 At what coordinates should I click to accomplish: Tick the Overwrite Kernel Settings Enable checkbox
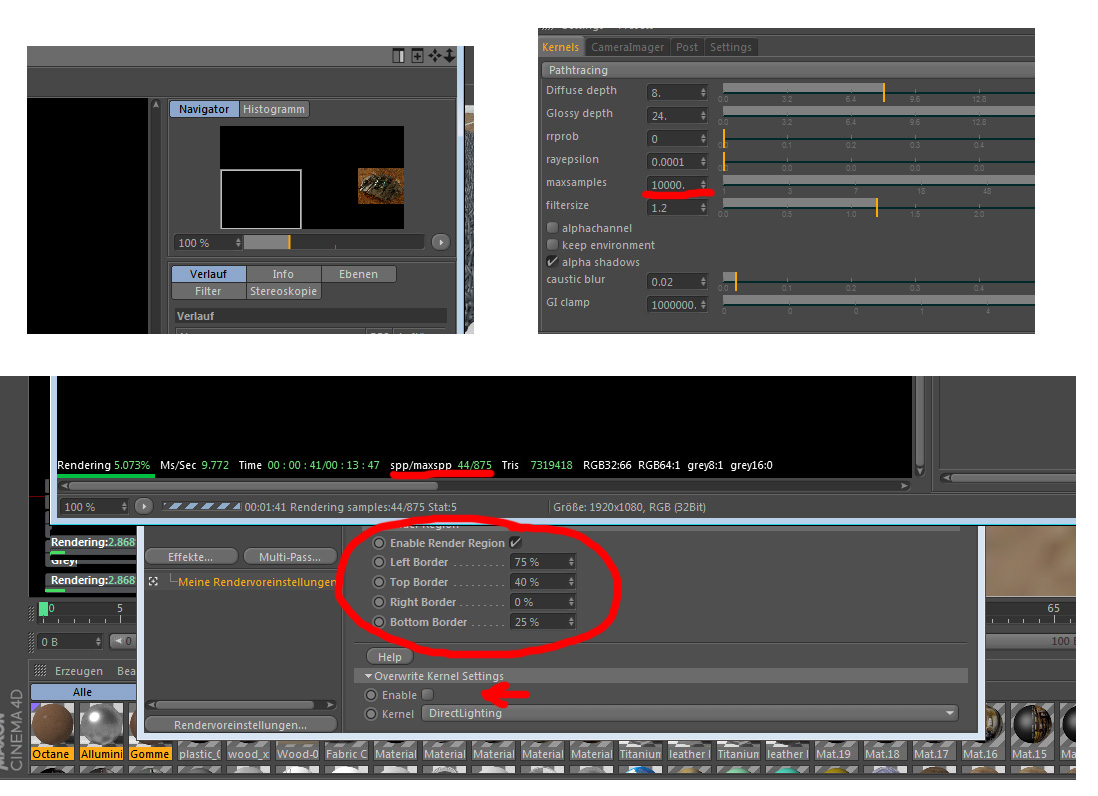(428, 694)
